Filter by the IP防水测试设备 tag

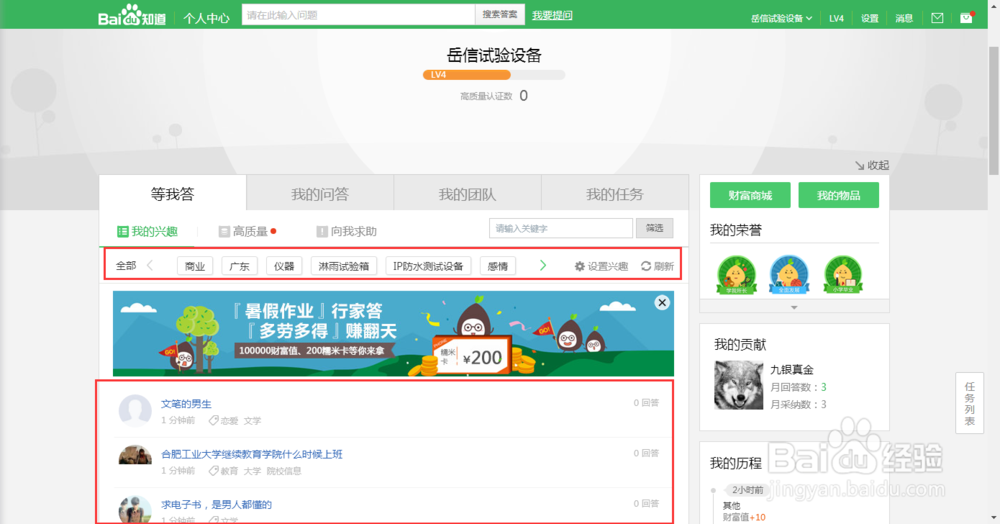428,266
